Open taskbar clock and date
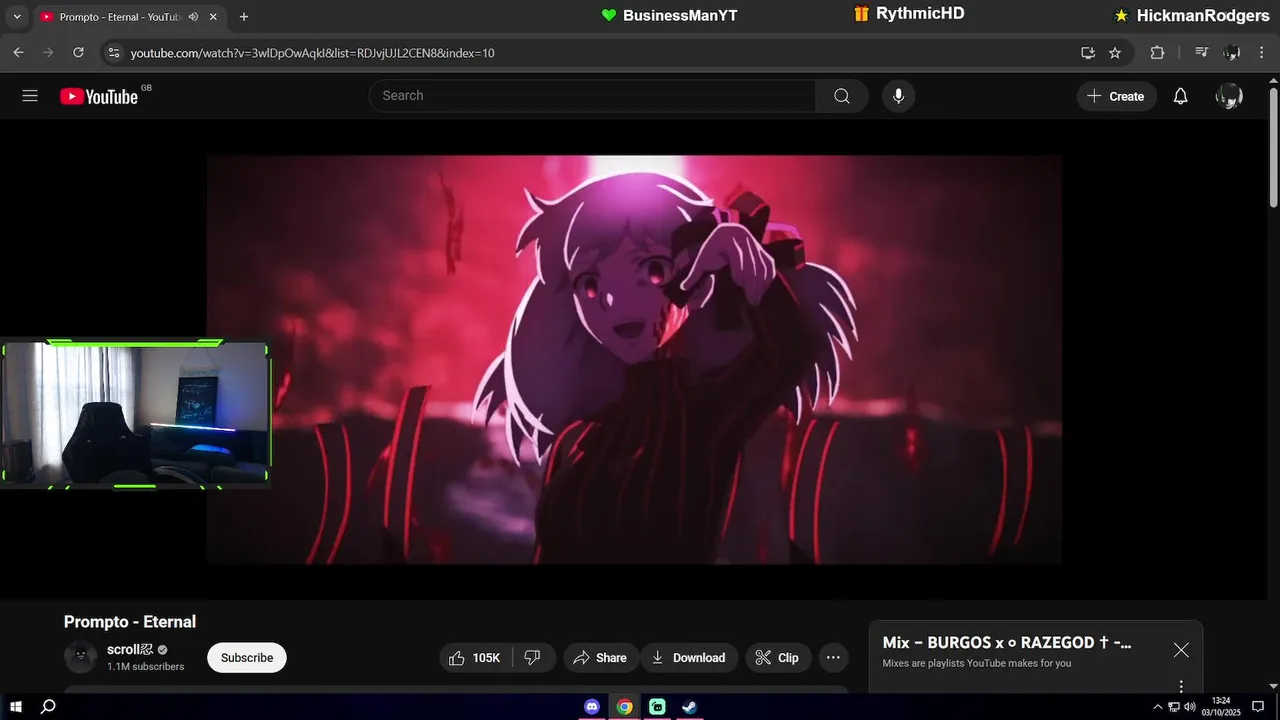Image resolution: width=1280 pixels, height=720 pixels. tap(1221, 707)
